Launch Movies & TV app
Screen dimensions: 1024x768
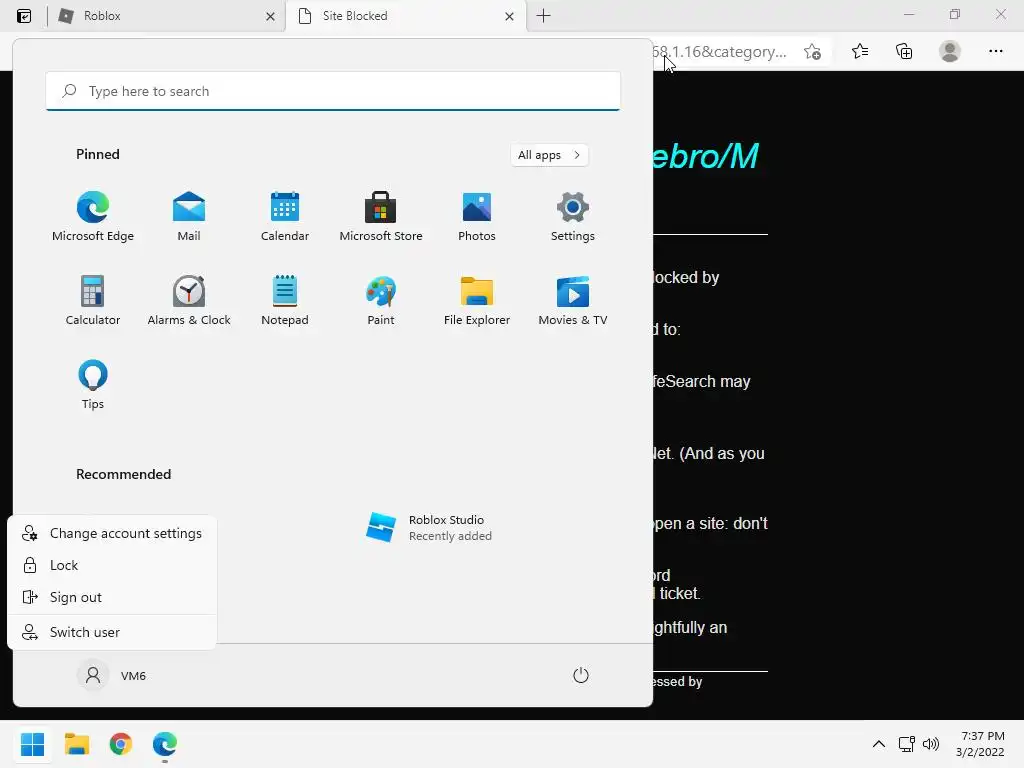(x=573, y=300)
